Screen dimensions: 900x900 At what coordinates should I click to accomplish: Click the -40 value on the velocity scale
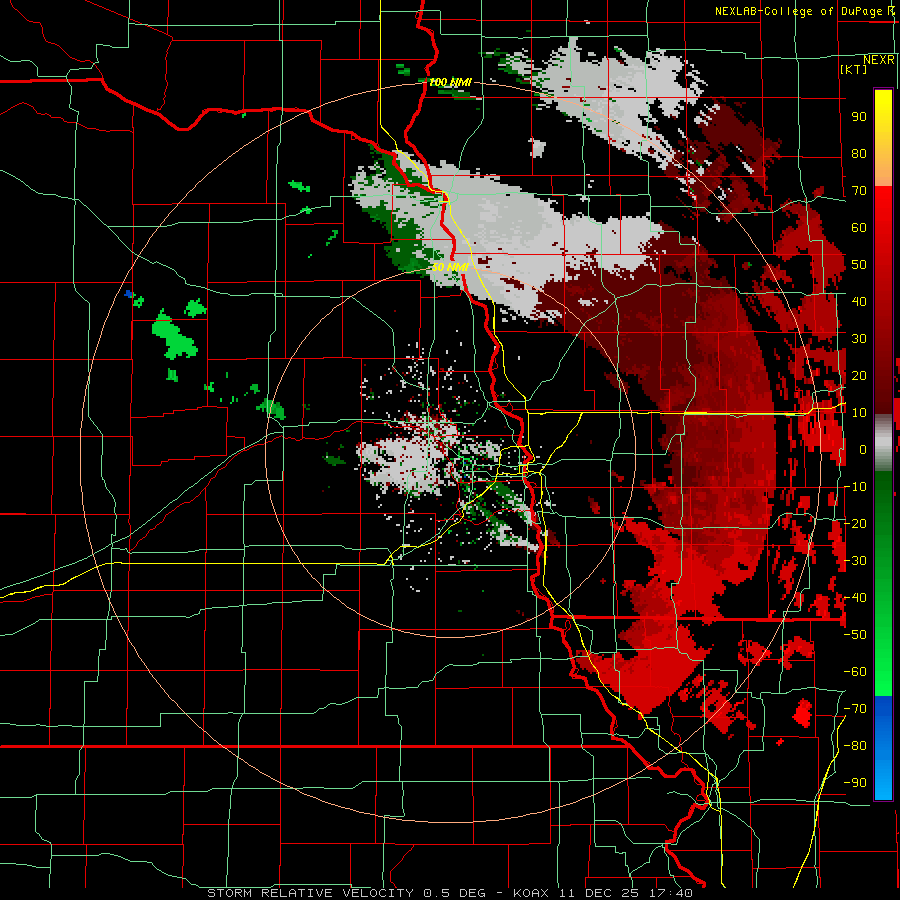[855, 598]
